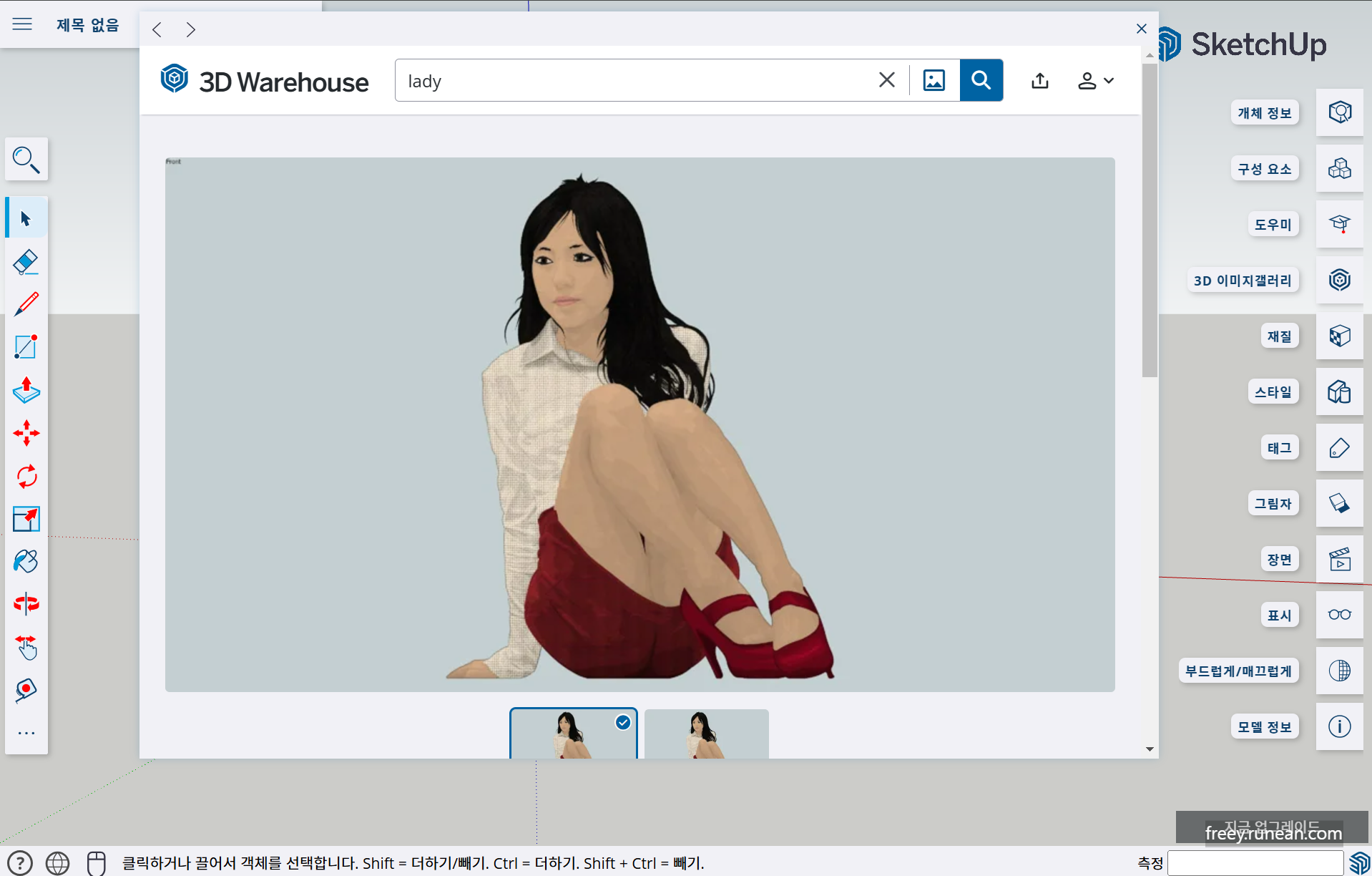This screenshot has height=876, width=1372.
Task: Click the search-by-image icon in 3D Warehouse
Action: pyautogui.click(x=934, y=80)
